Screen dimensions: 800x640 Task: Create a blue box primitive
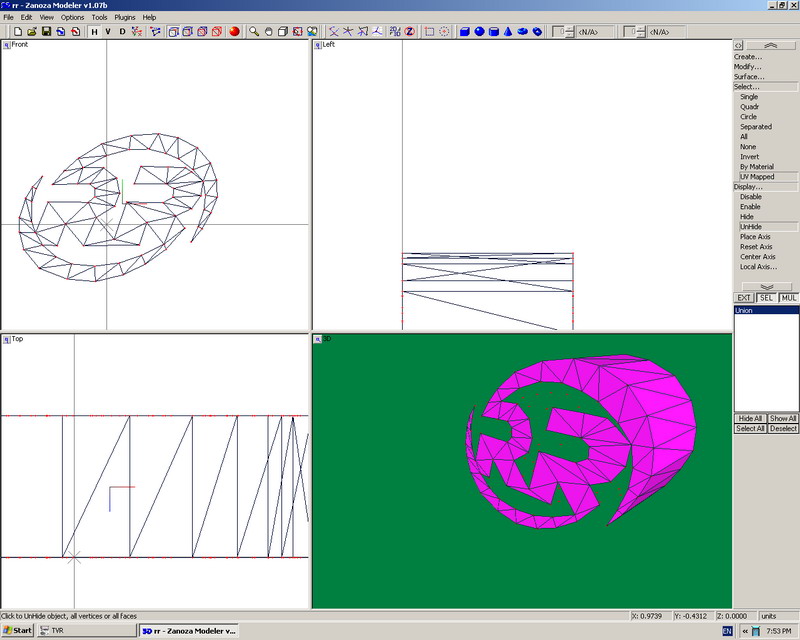(465, 32)
